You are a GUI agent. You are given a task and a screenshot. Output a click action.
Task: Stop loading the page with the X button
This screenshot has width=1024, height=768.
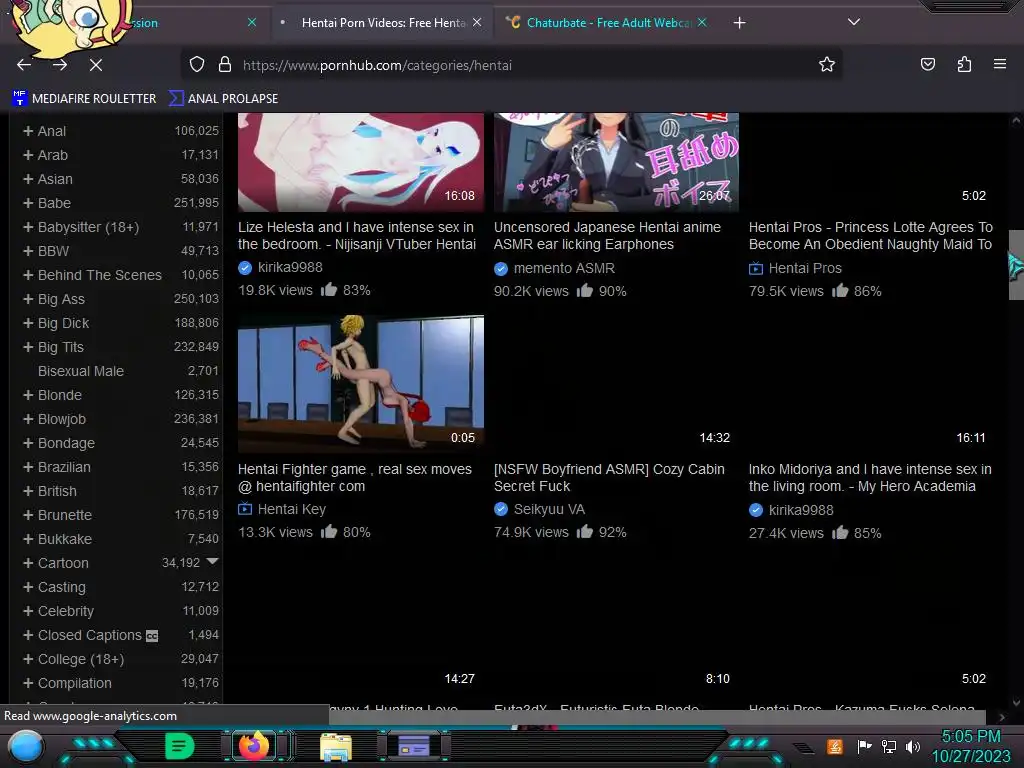click(x=95, y=65)
